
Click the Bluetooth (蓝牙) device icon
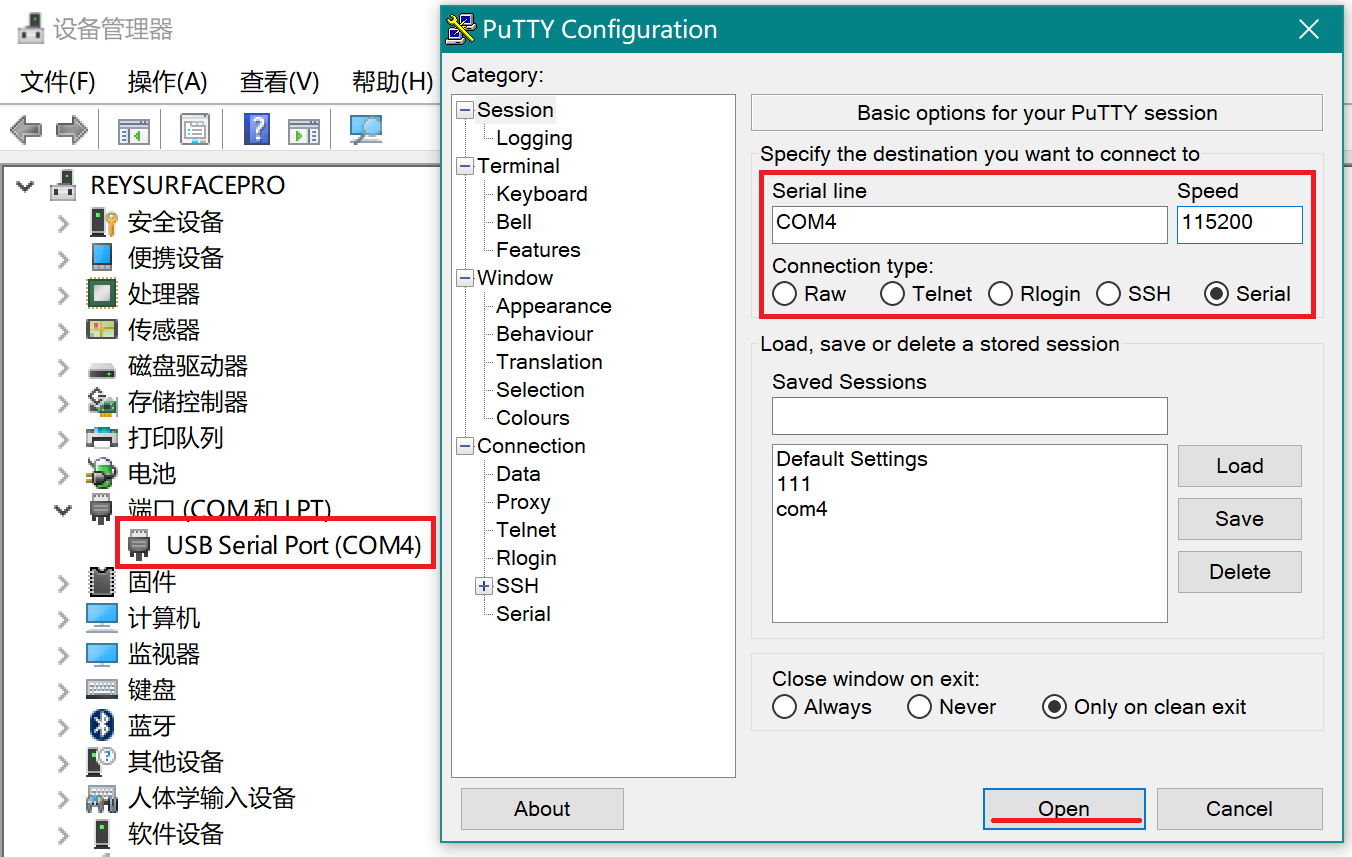(101, 725)
